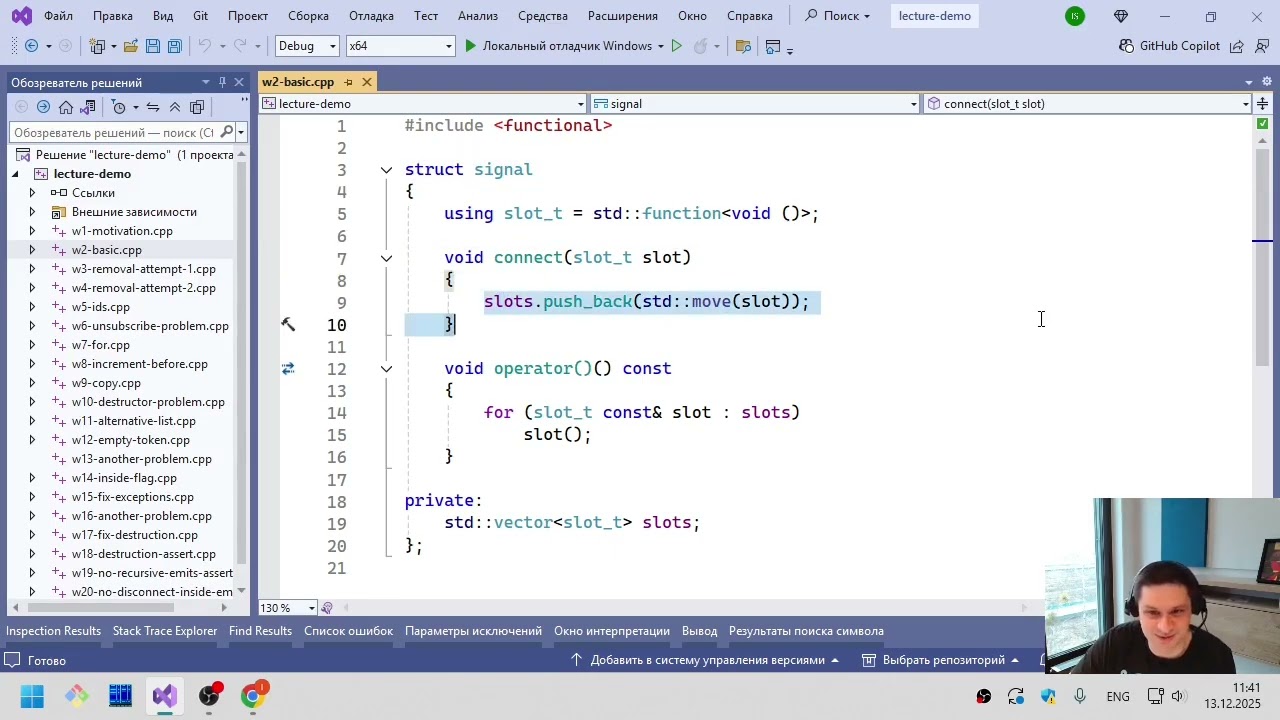Screen dimensions: 1280x720
Task: Click Добавить в систему управления версиями
Action: tap(706, 660)
